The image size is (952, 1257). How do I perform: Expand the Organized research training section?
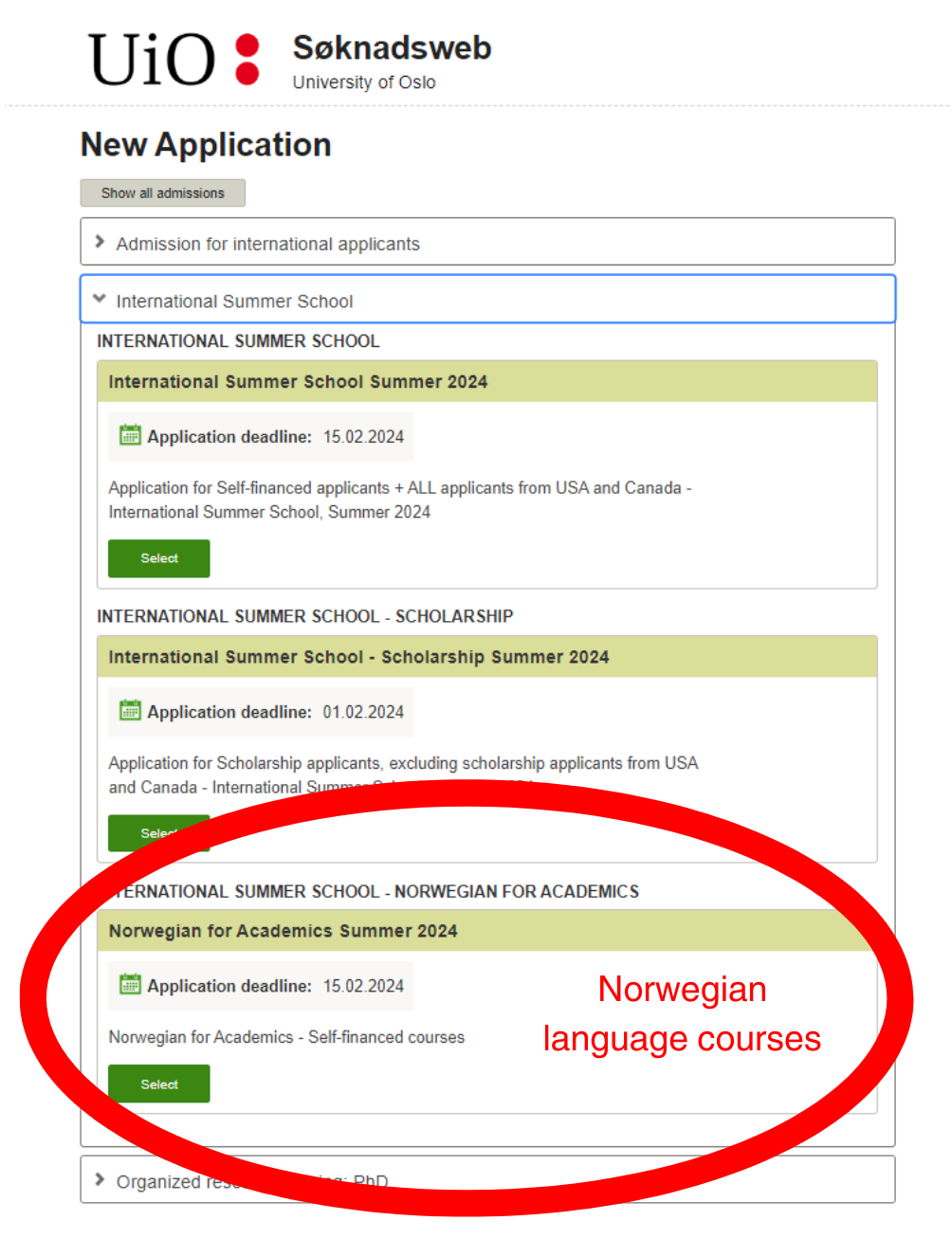click(487, 1180)
